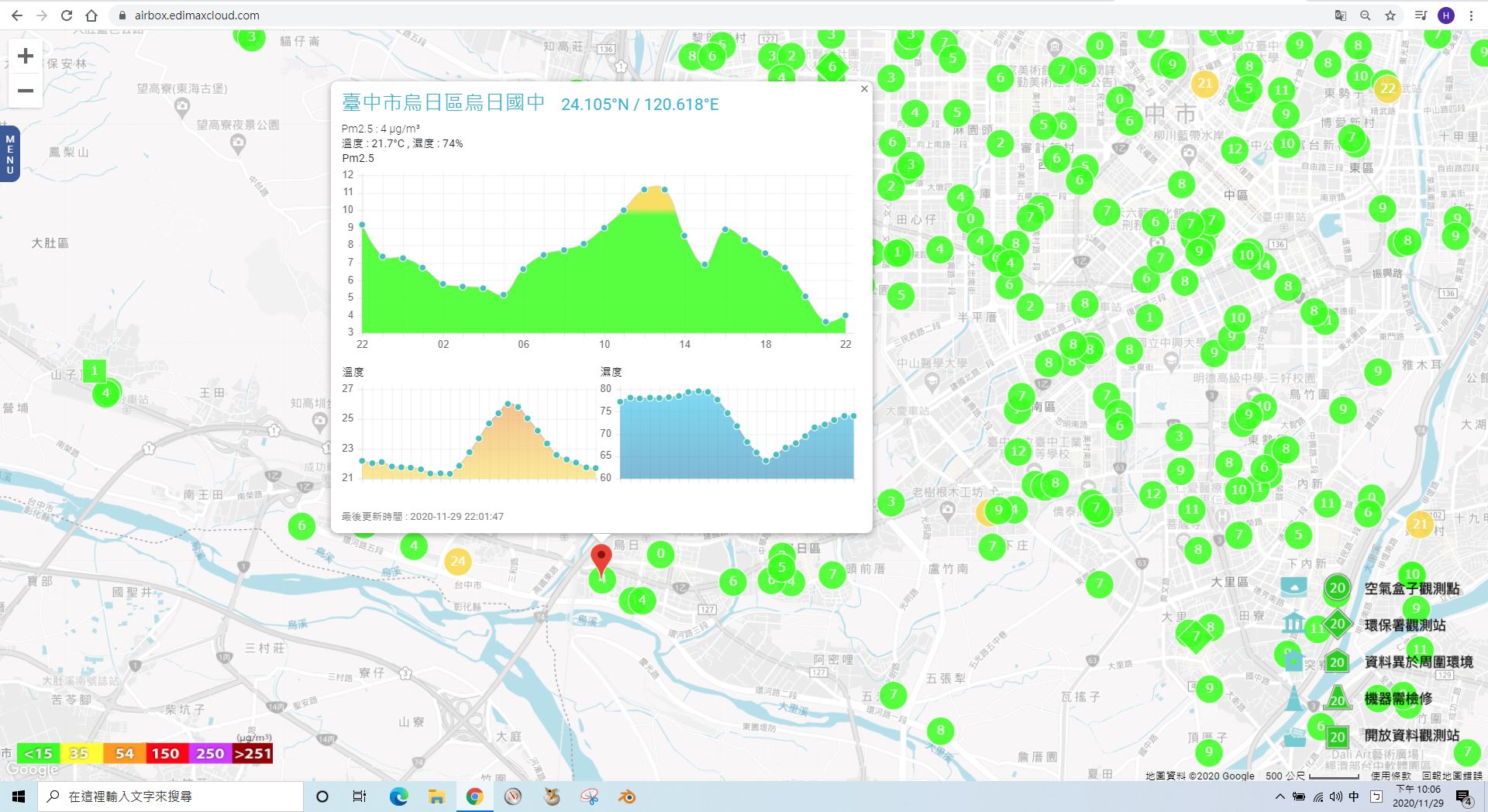
Task: Select the yellow 22 marker near 東勢子
Action: 1387,88
